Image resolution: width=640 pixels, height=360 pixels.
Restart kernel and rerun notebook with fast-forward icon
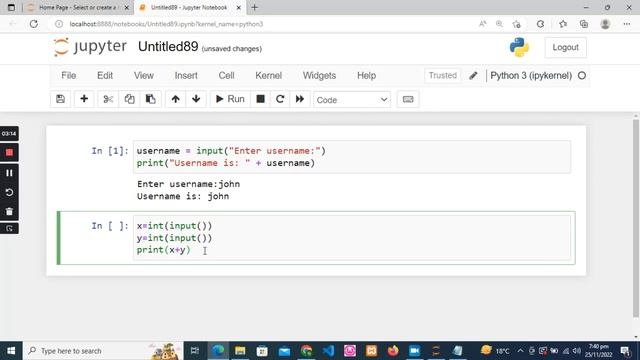(300, 99)
